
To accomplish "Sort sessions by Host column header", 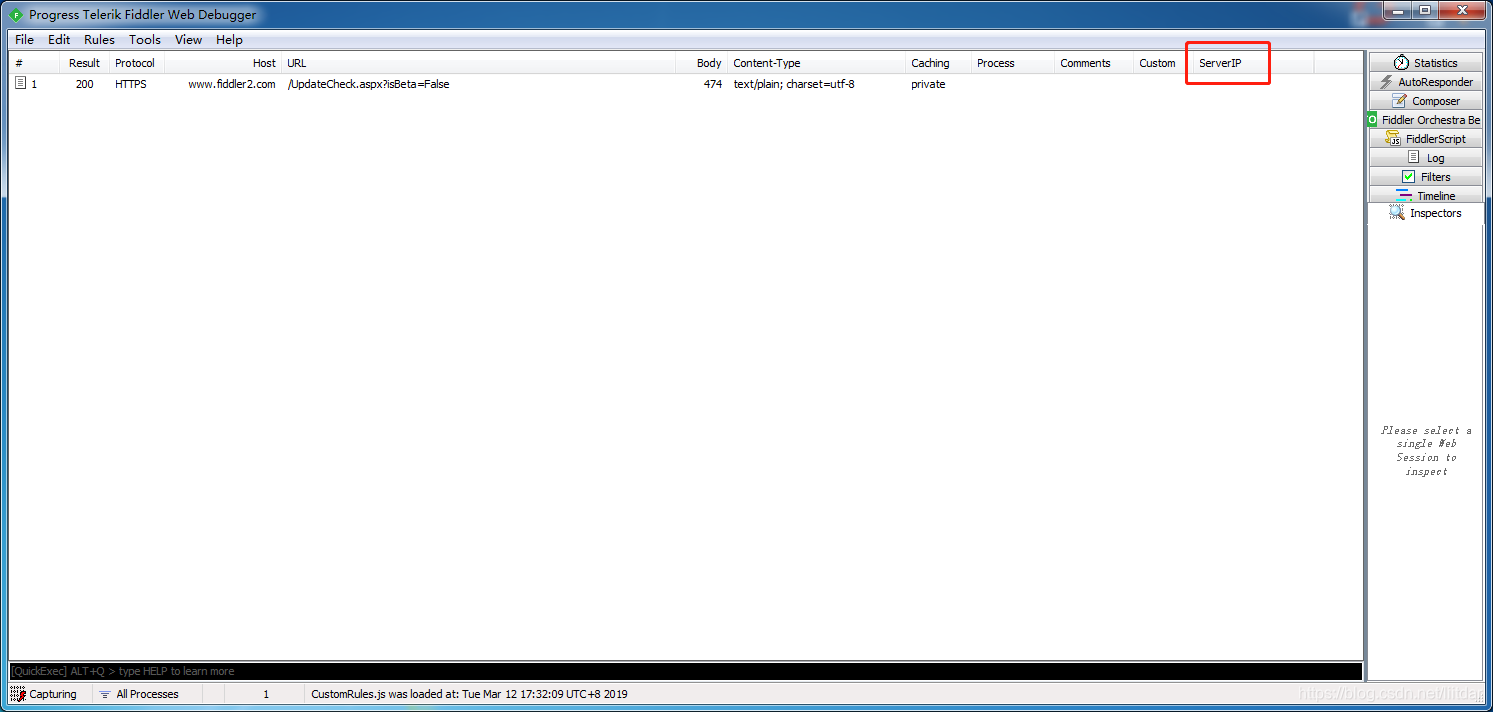I will [223, 63].
